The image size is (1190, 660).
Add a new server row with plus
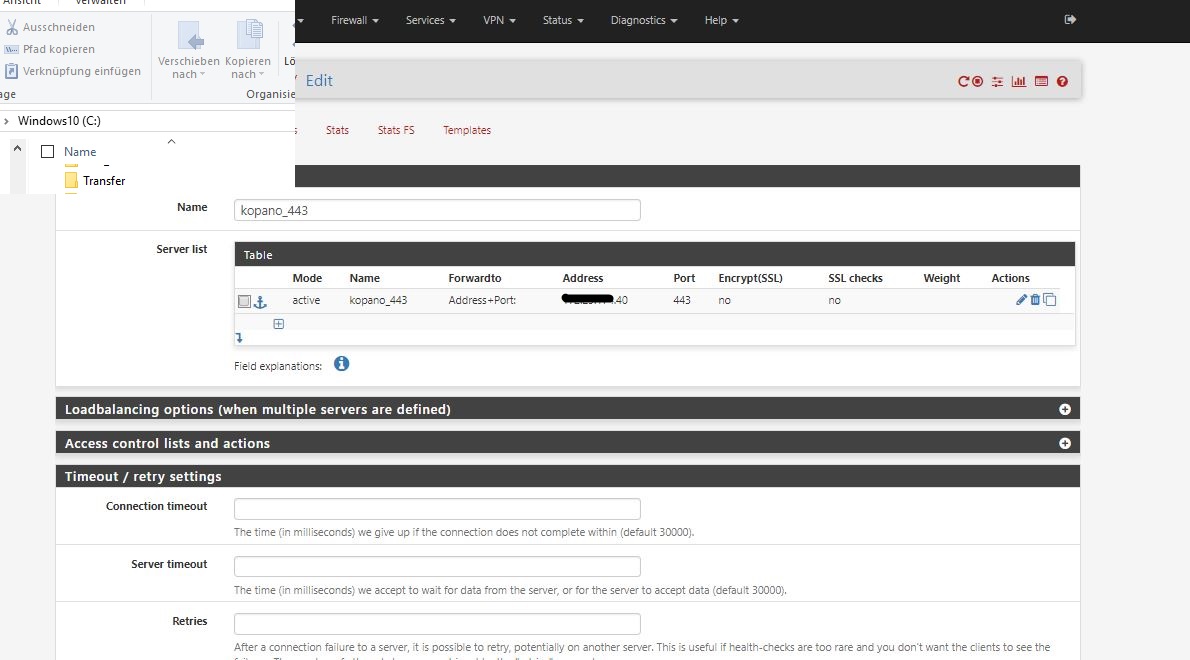pos(279,324)
